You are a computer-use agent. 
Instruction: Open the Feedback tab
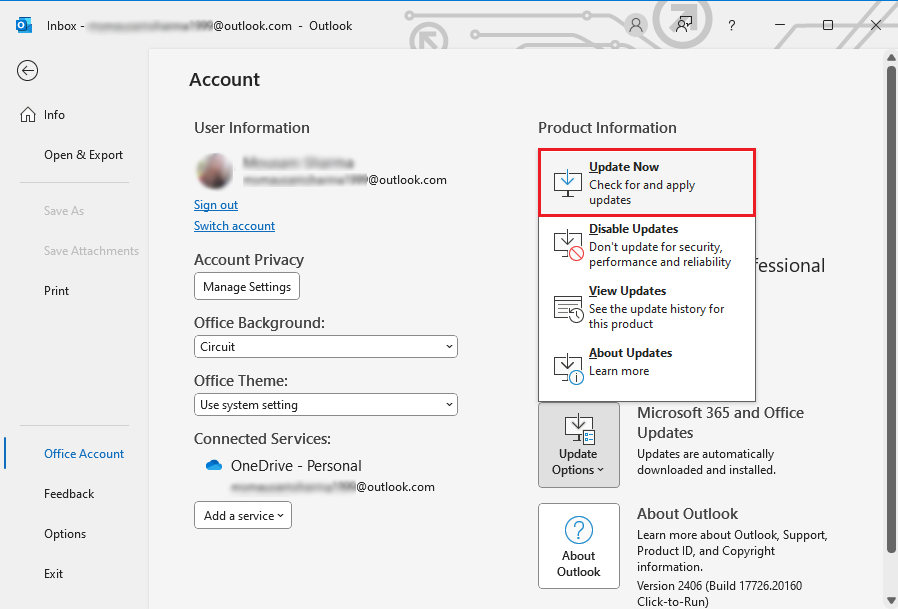tap(69, 493)
